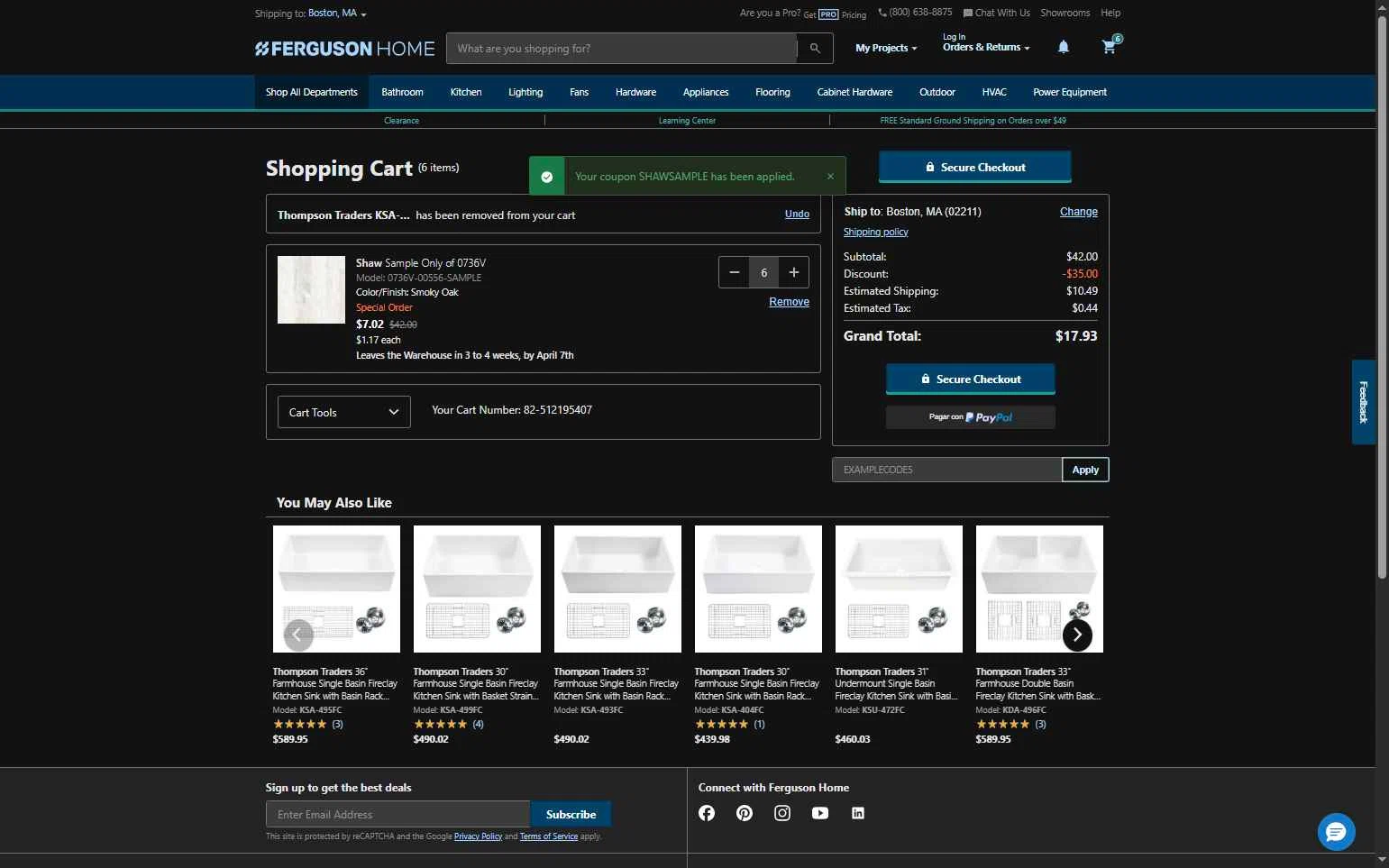Open the Flooring department menu

[772, 92]
